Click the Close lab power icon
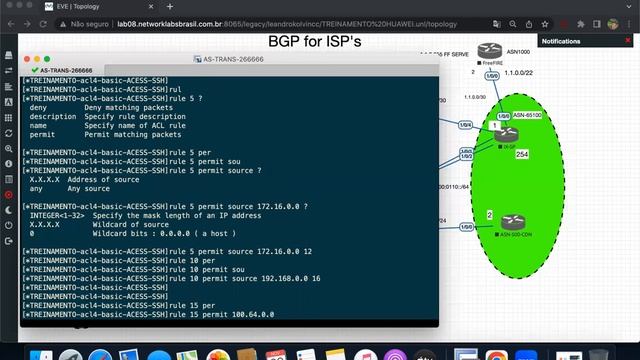Viewport: 640px width, 360px height. click(x=9, y=225)
